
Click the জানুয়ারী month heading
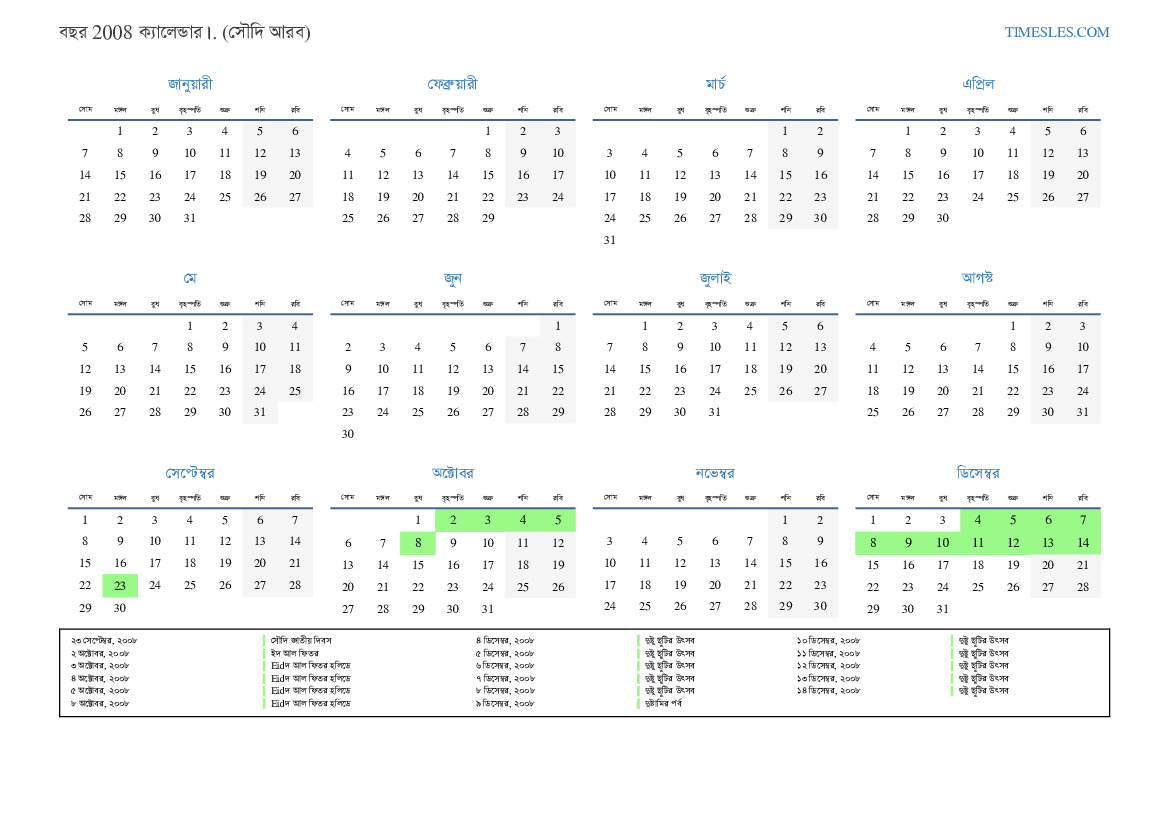(190, 84)
